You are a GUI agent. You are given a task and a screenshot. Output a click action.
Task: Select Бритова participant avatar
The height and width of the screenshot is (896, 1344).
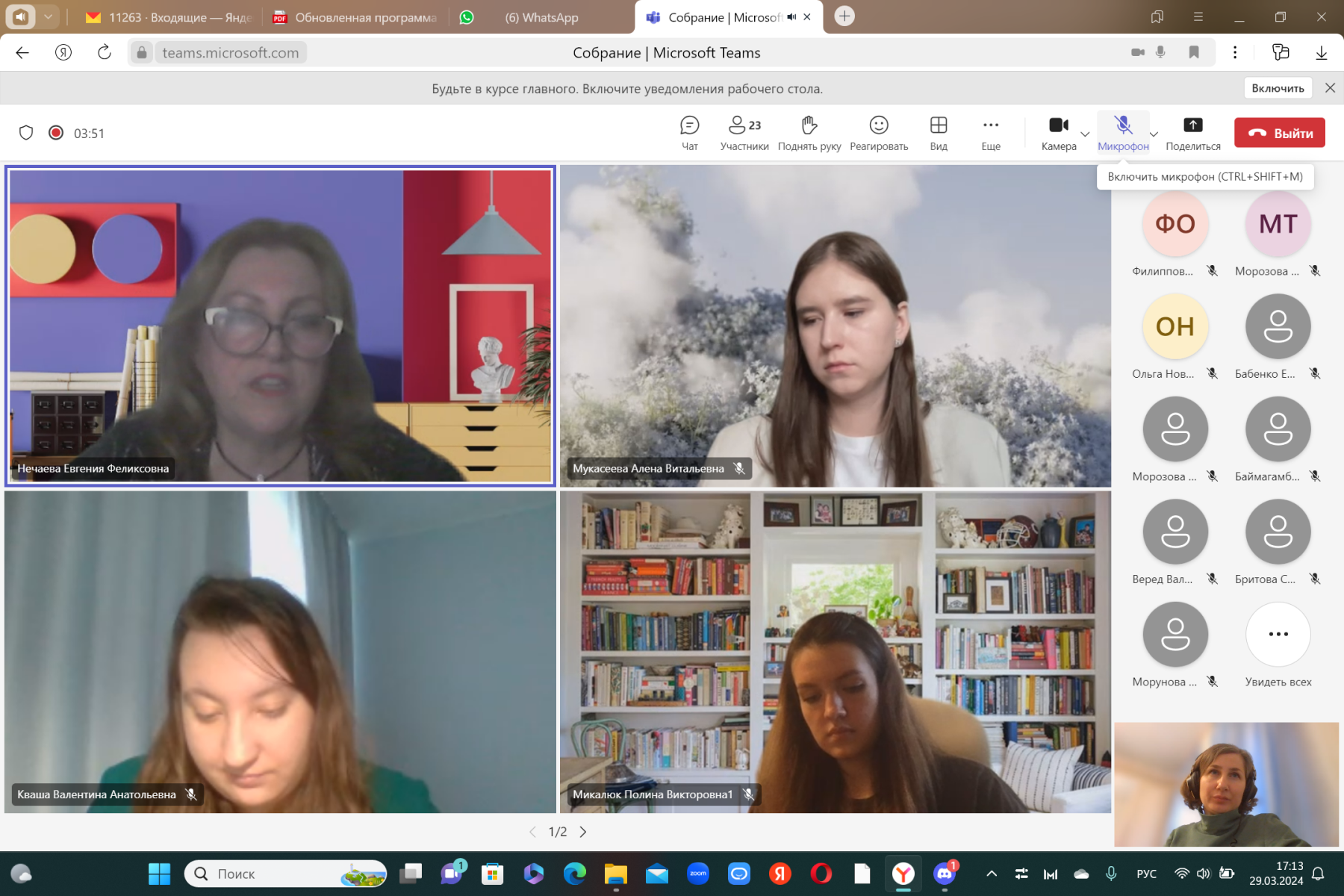[1278, 532]
